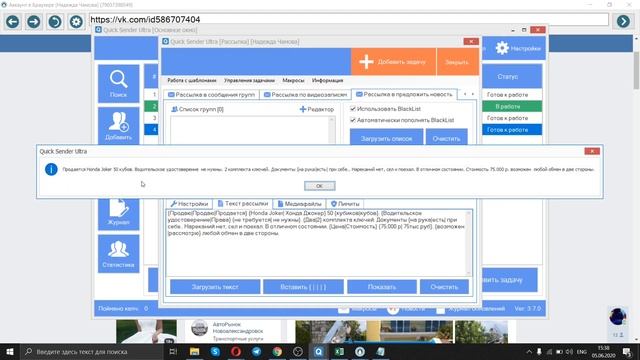Click the browser back arrow button
Screen dimensions: 640x360
click(x=13, y=21)
